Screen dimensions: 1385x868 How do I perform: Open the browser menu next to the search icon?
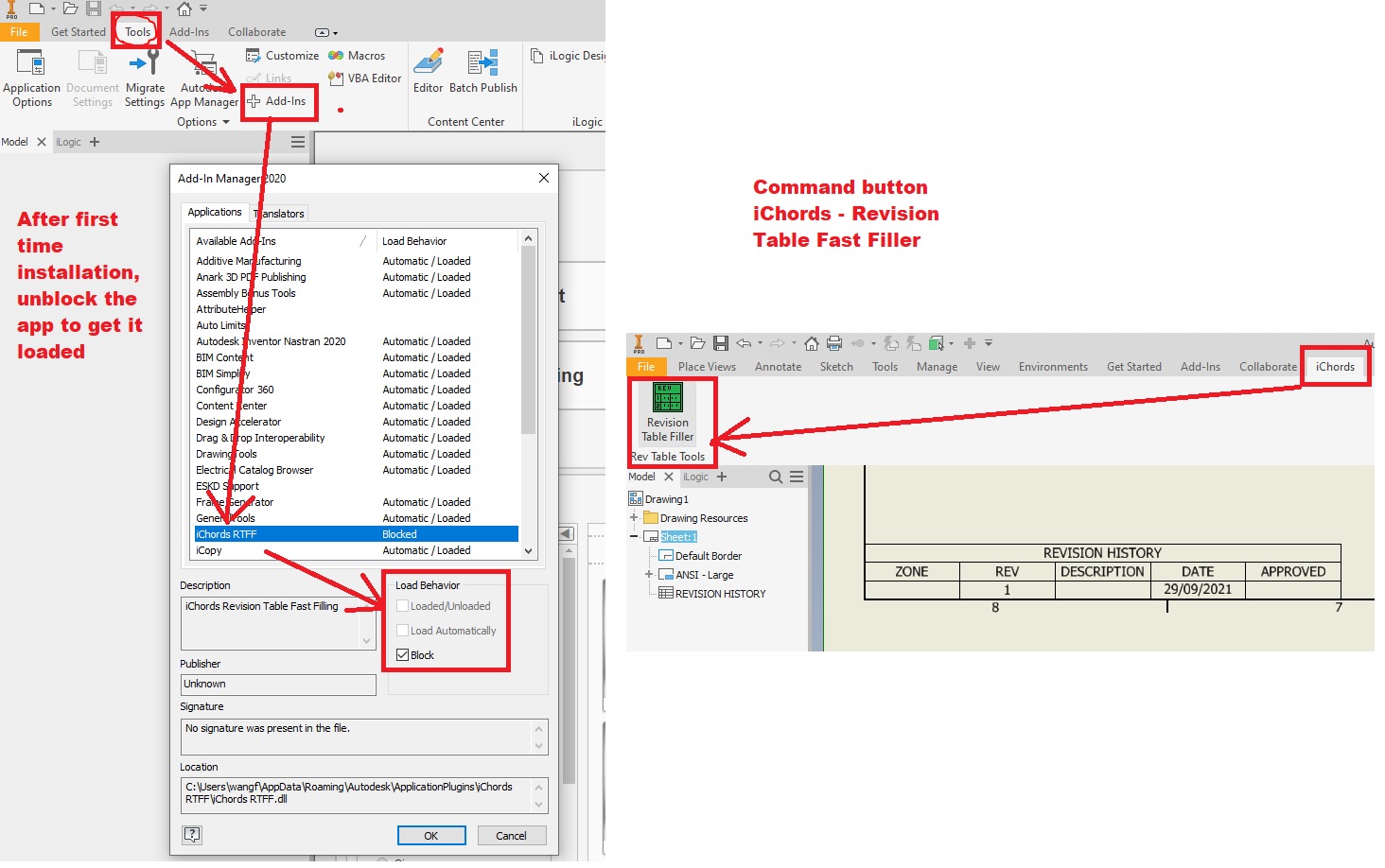click(x=797, y=477)
